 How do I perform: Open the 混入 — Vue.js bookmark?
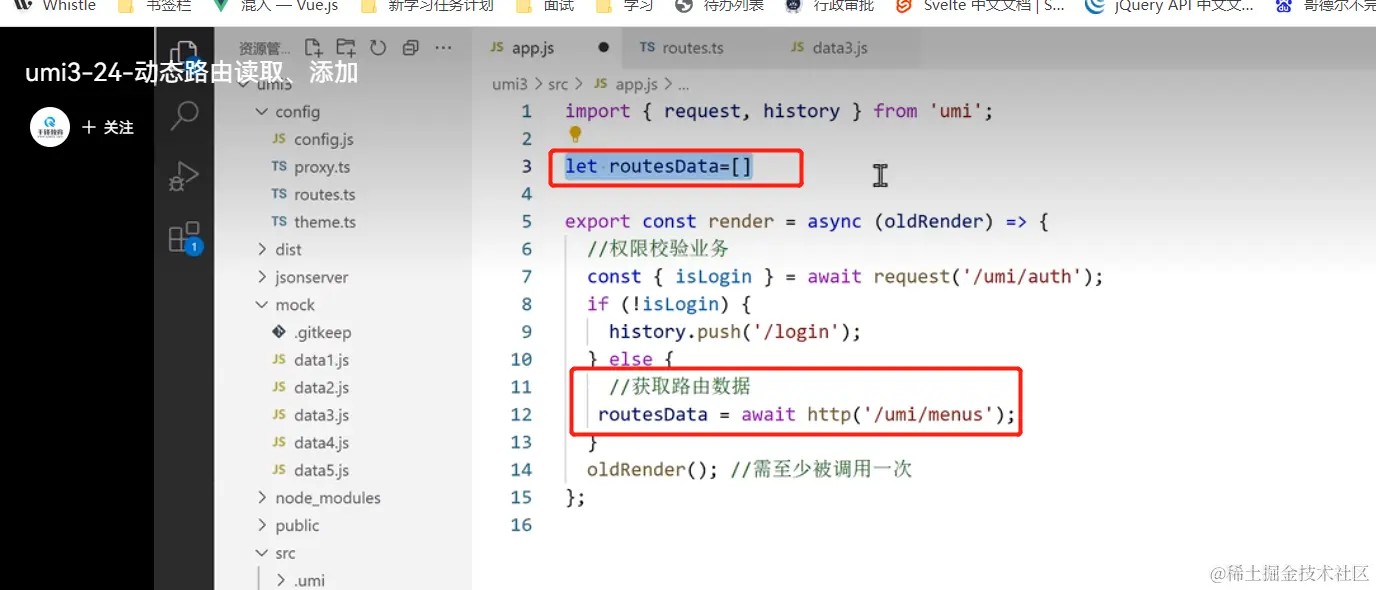pyautogui.click(x=275, y=6)
